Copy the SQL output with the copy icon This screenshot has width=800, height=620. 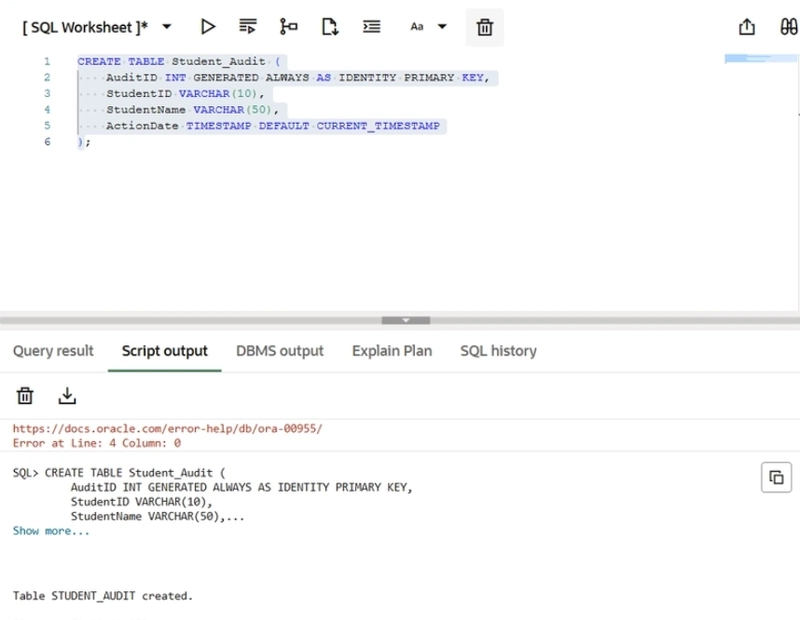pyautogui.click(x=775, y=477)
